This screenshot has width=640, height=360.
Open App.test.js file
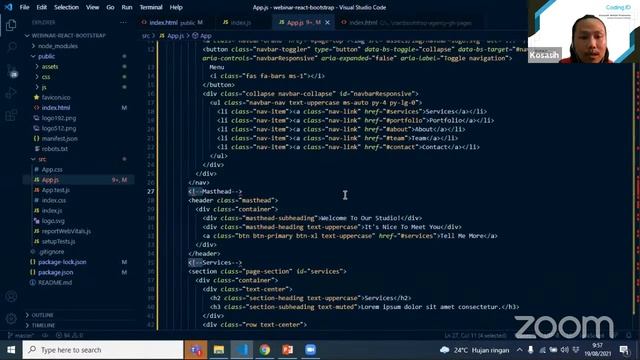(56, 190)
